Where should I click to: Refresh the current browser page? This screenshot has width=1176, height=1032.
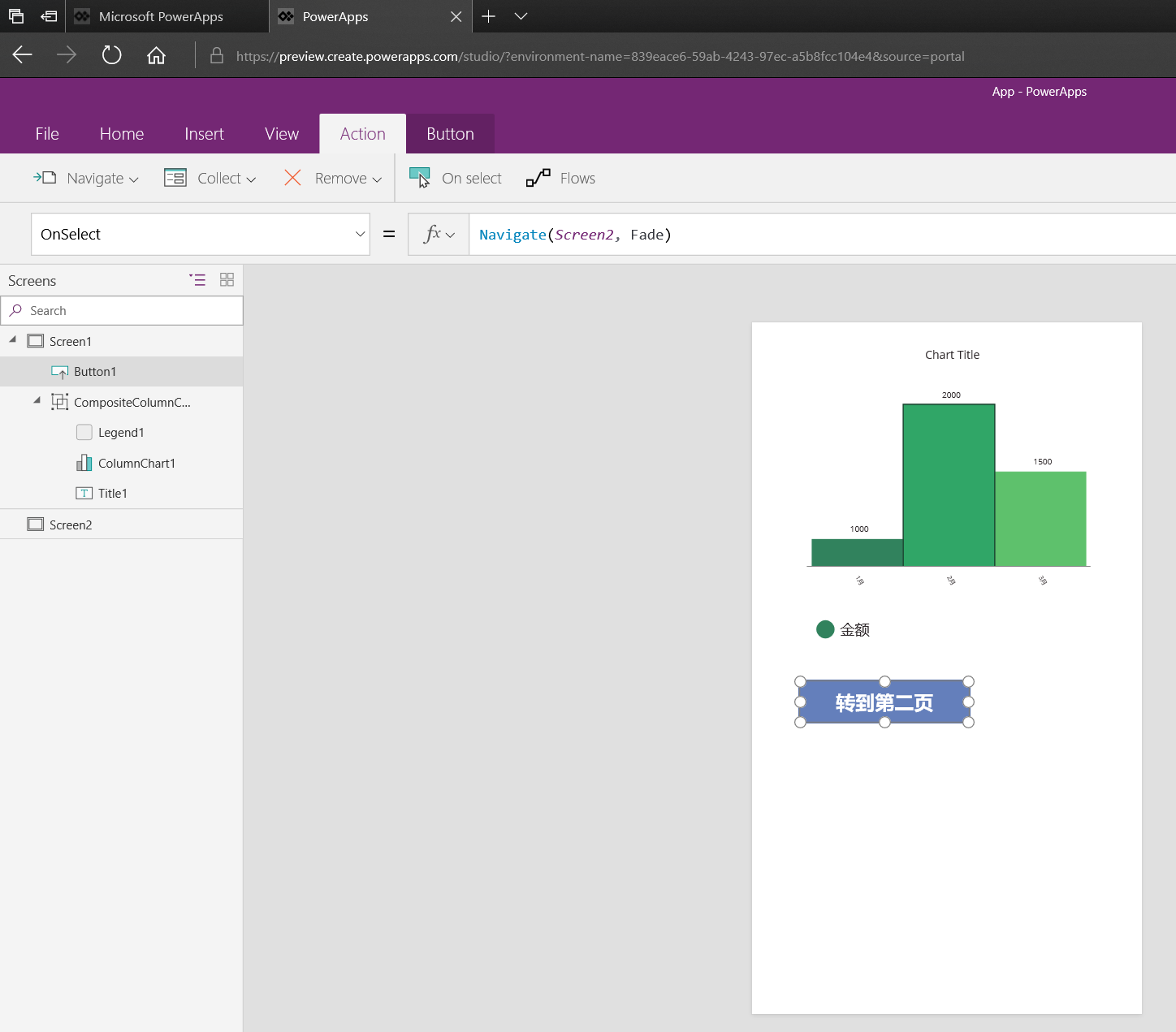pos(111,55)
